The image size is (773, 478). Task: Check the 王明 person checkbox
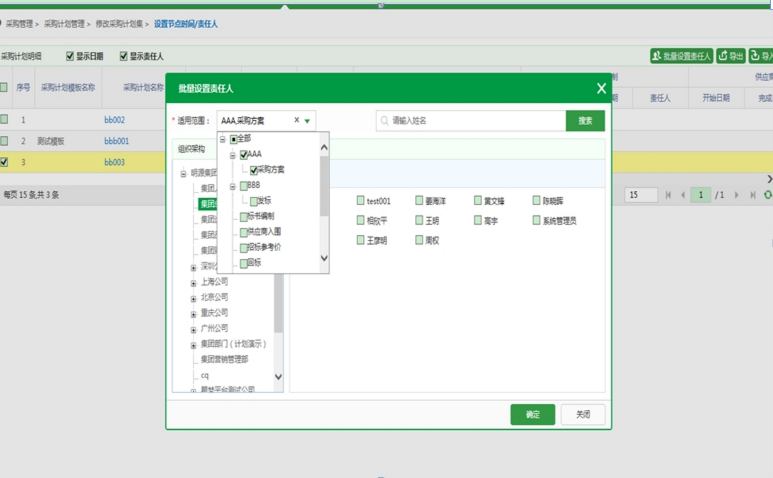pyautogui.click(x=419, y=220)
